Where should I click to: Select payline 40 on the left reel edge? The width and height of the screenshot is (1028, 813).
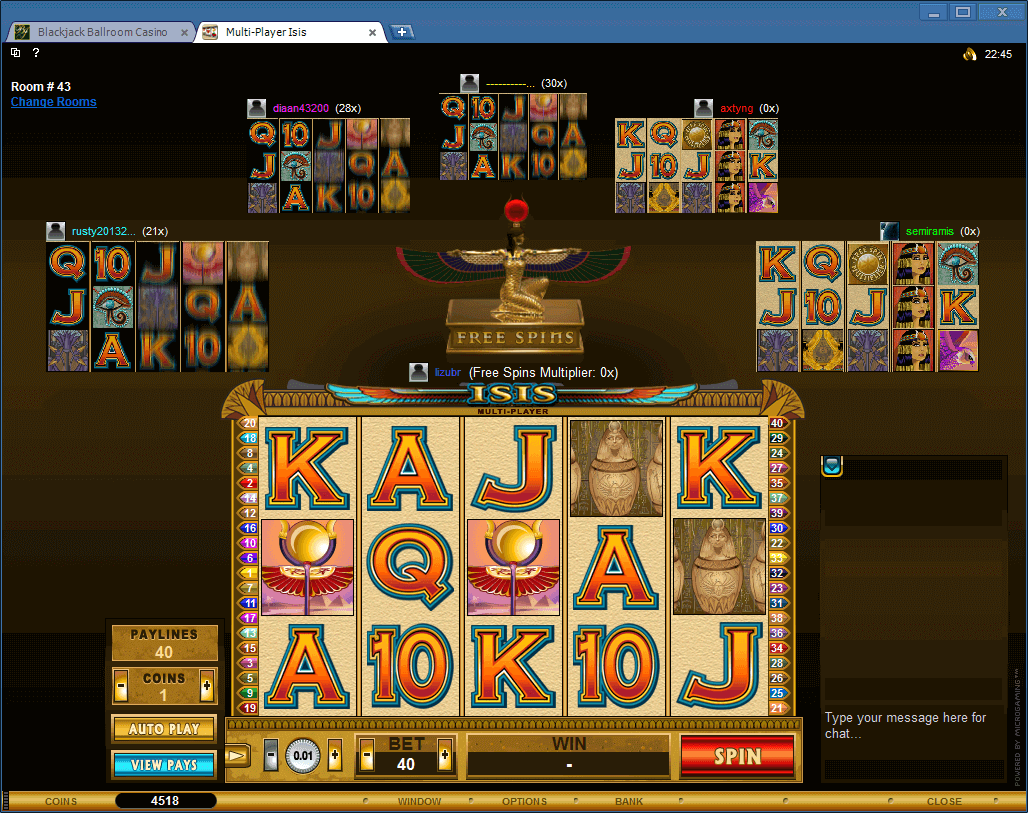click(779, 423)
